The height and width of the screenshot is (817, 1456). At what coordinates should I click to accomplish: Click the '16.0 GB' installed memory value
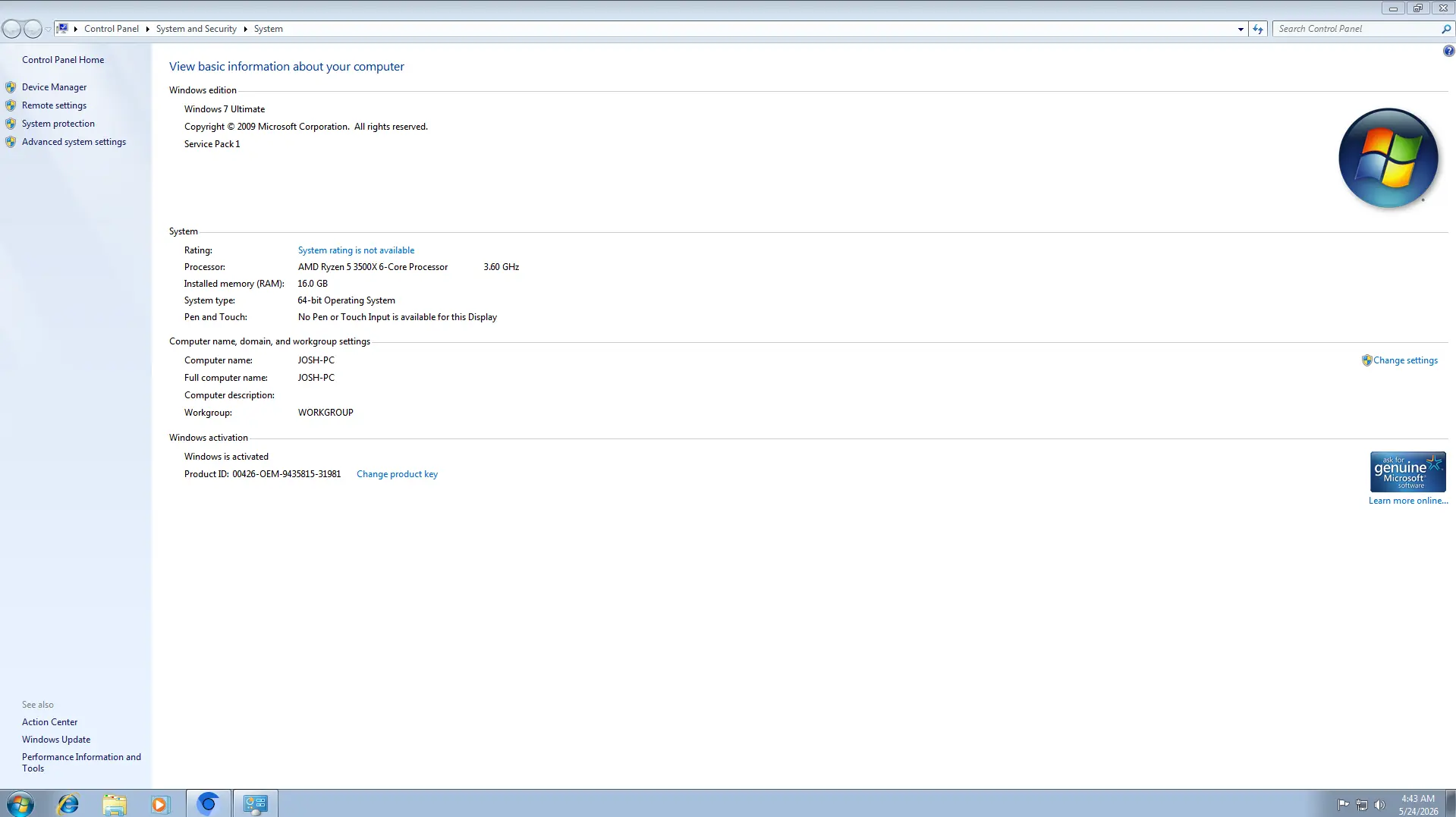tap(313, 284)
